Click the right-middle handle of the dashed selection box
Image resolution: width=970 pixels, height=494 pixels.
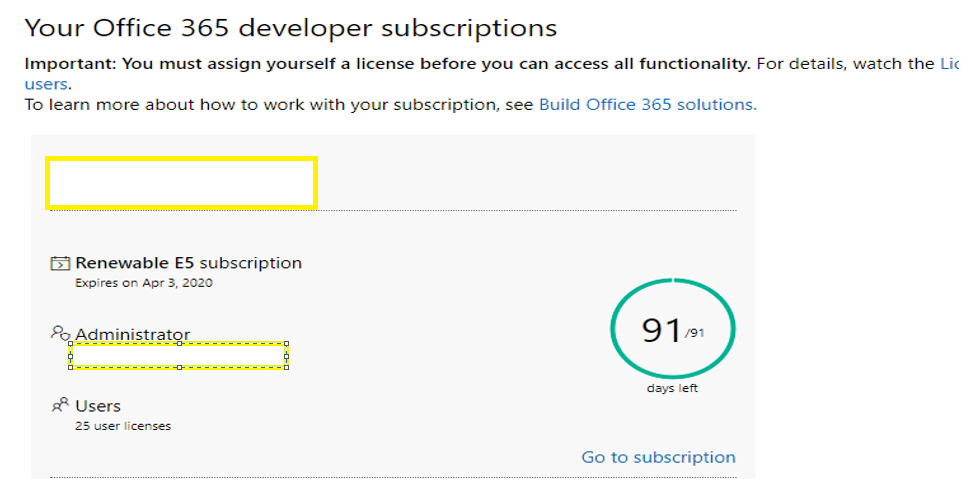287,355
